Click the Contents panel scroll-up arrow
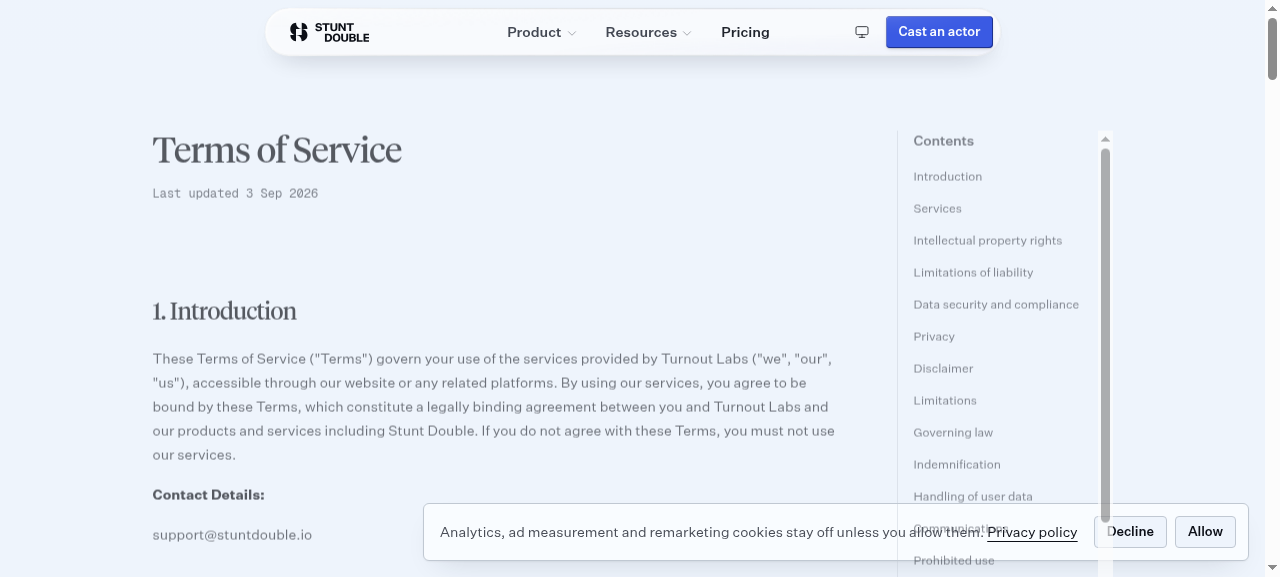The image size is (1280, 577). point(1105,139)
